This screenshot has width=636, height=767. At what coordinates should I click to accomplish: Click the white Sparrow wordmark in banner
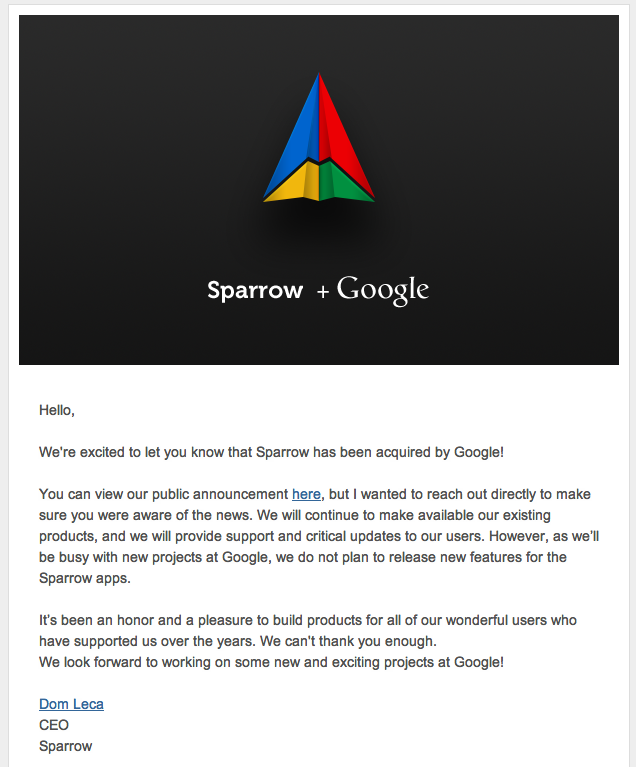(x=255, y=291)
